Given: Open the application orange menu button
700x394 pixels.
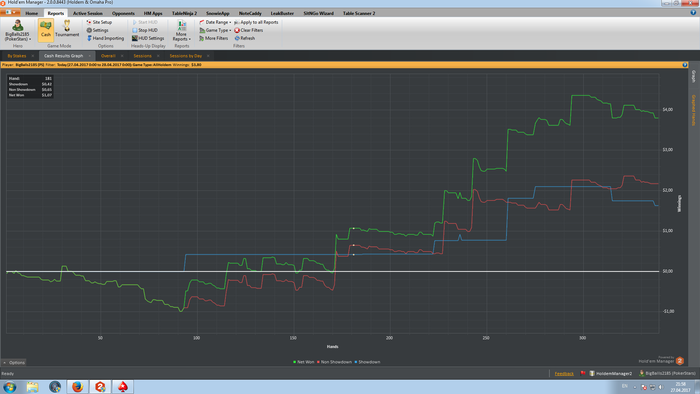Looking at the screenshot, I should point(10,12).
